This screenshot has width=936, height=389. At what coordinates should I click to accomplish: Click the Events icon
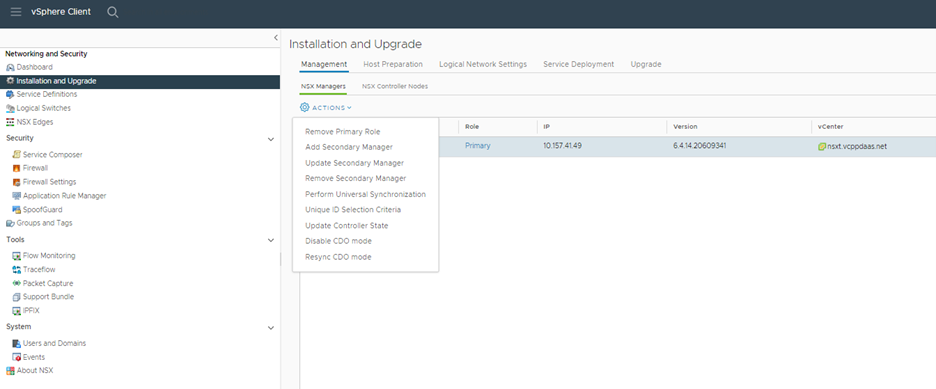click(x=17, y=357)
